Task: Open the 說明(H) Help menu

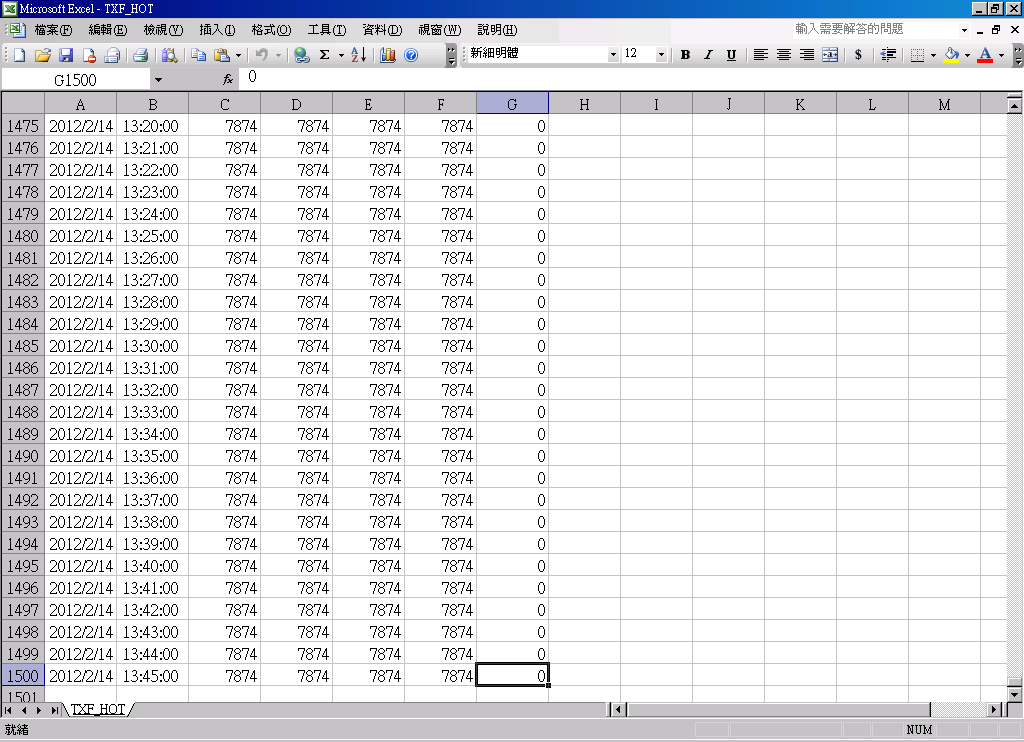Action: [x=497, y=30]
